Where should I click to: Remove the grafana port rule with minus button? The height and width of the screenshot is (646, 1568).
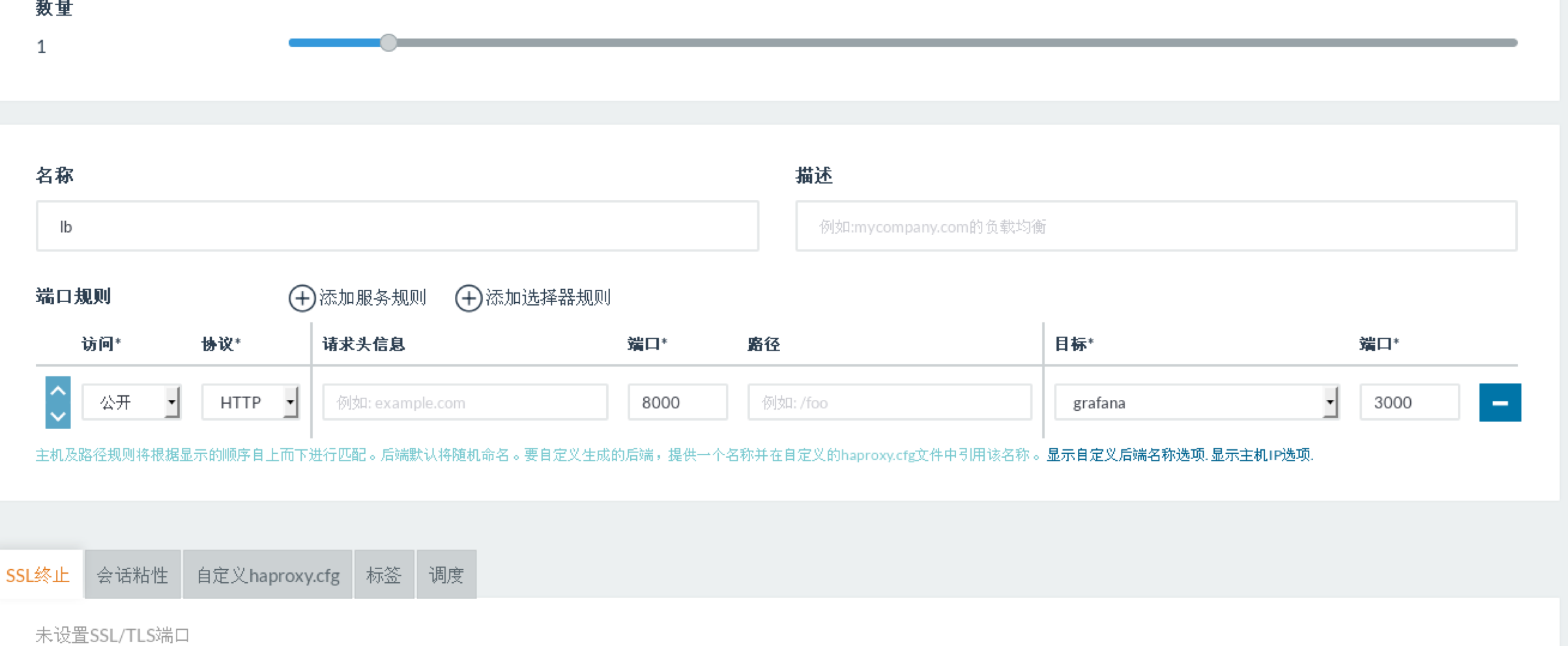point(1500,402)
